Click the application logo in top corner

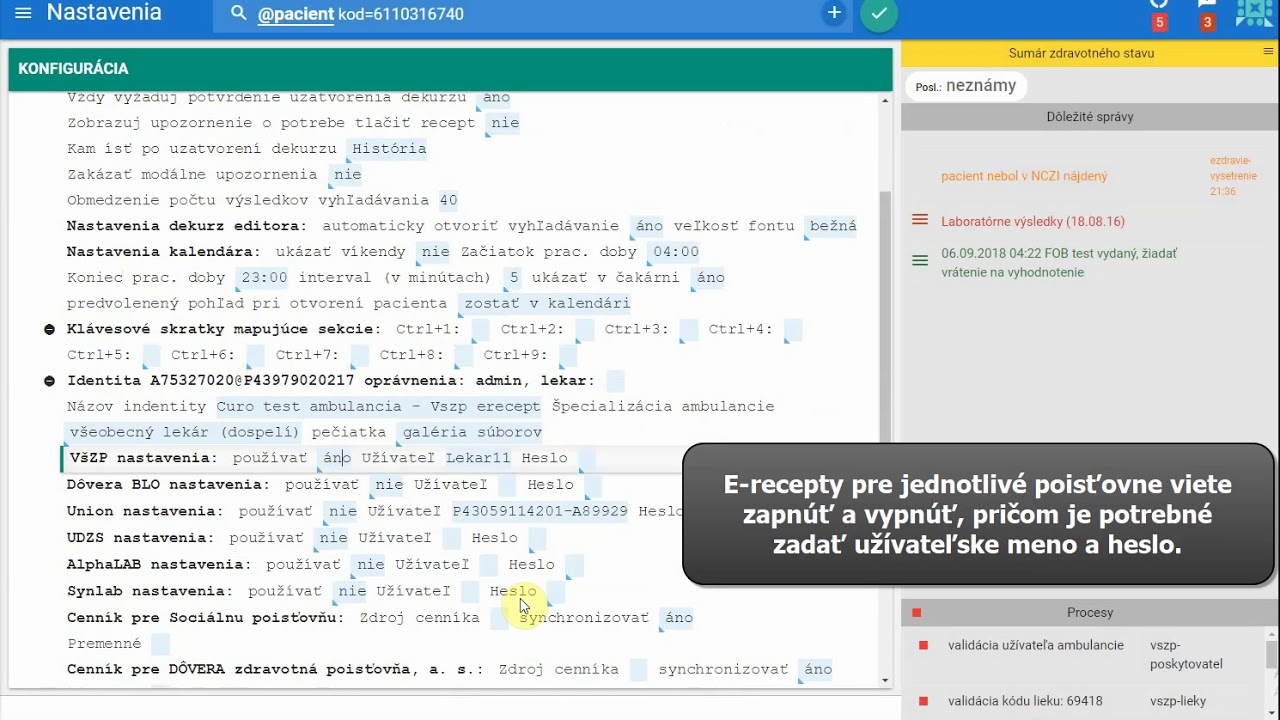(x=1254, y=12)
